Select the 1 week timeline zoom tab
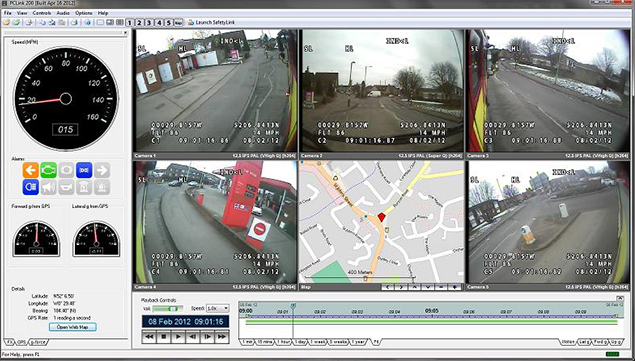Screen dimensions: 635x361 (x=319, y=342)
